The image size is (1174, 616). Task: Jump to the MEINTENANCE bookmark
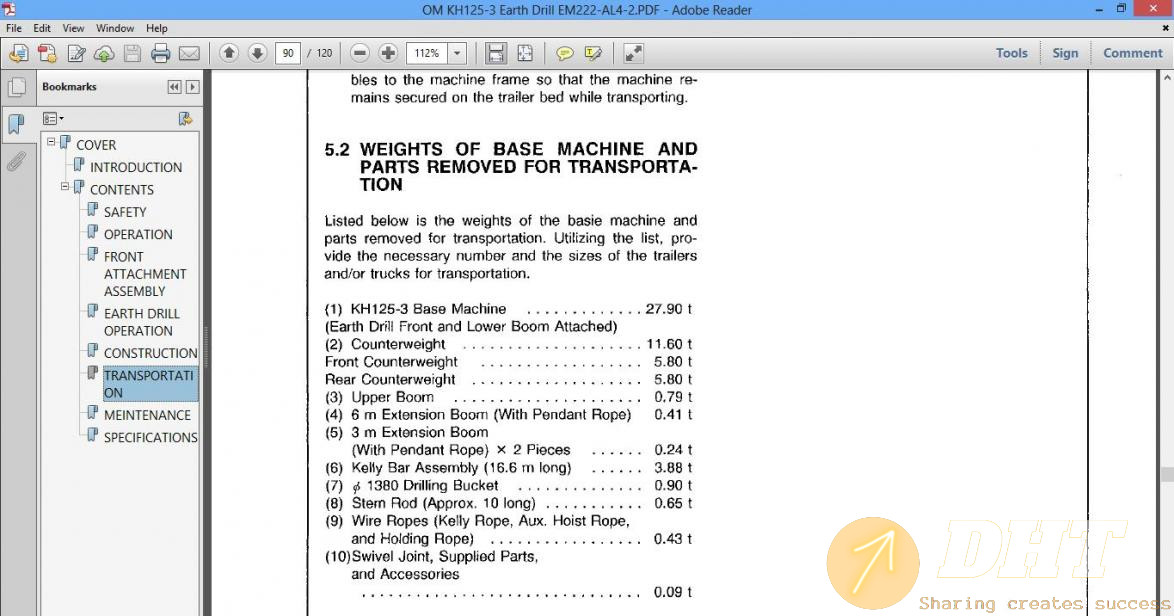147,415
